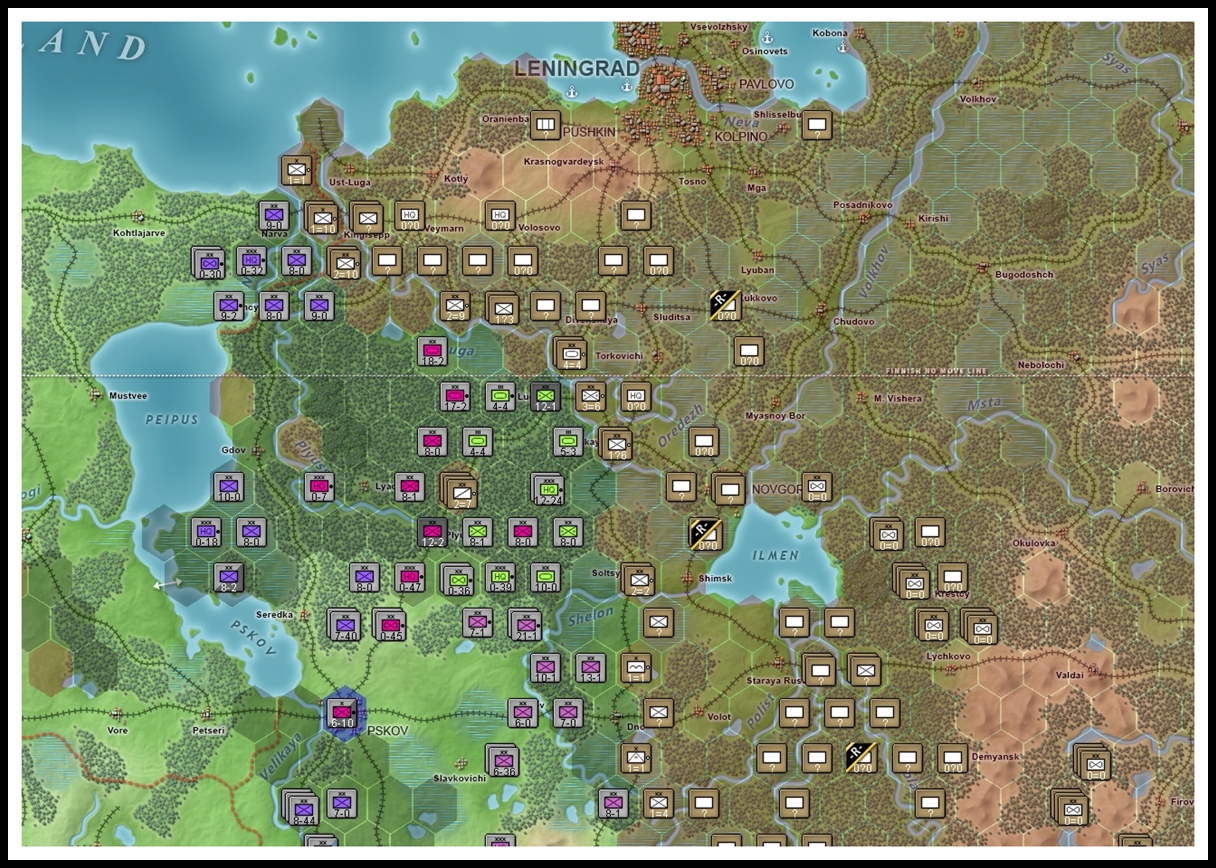Click the Volkhov town label

pyautogui.click(x=978, y=100)
